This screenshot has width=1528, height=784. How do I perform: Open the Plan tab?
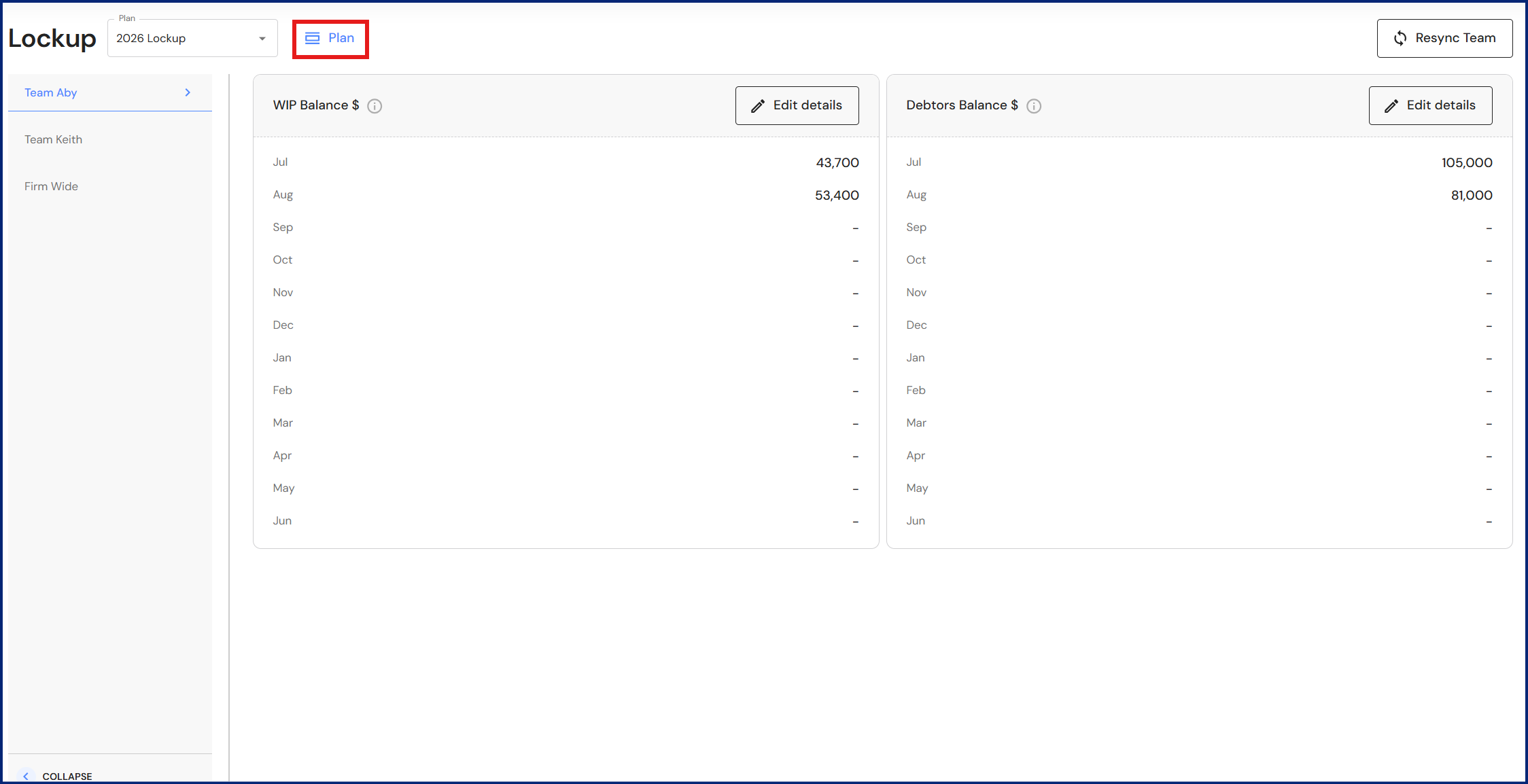(x=331, y=39)
